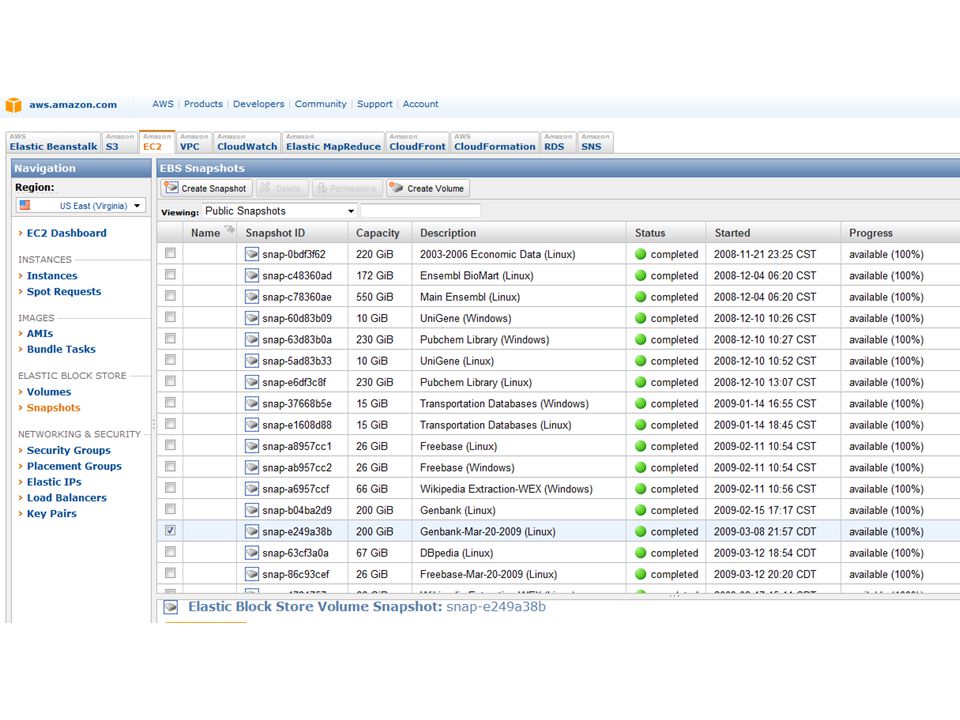Open the Region dropdown US East (Virginia)

81,206
